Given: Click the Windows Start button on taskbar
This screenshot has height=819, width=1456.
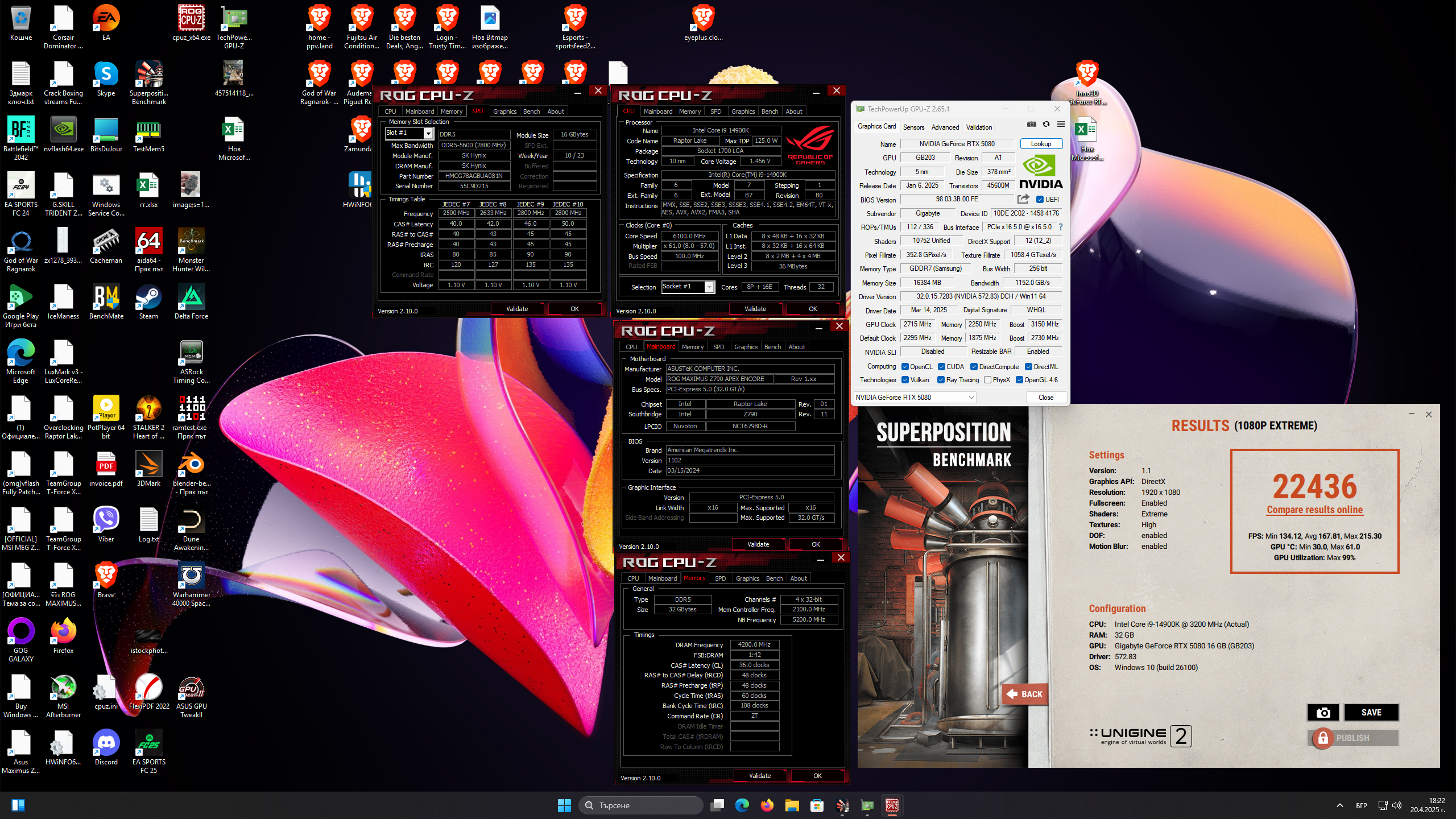Looking at the screenshot, I should tap(564, 805).
